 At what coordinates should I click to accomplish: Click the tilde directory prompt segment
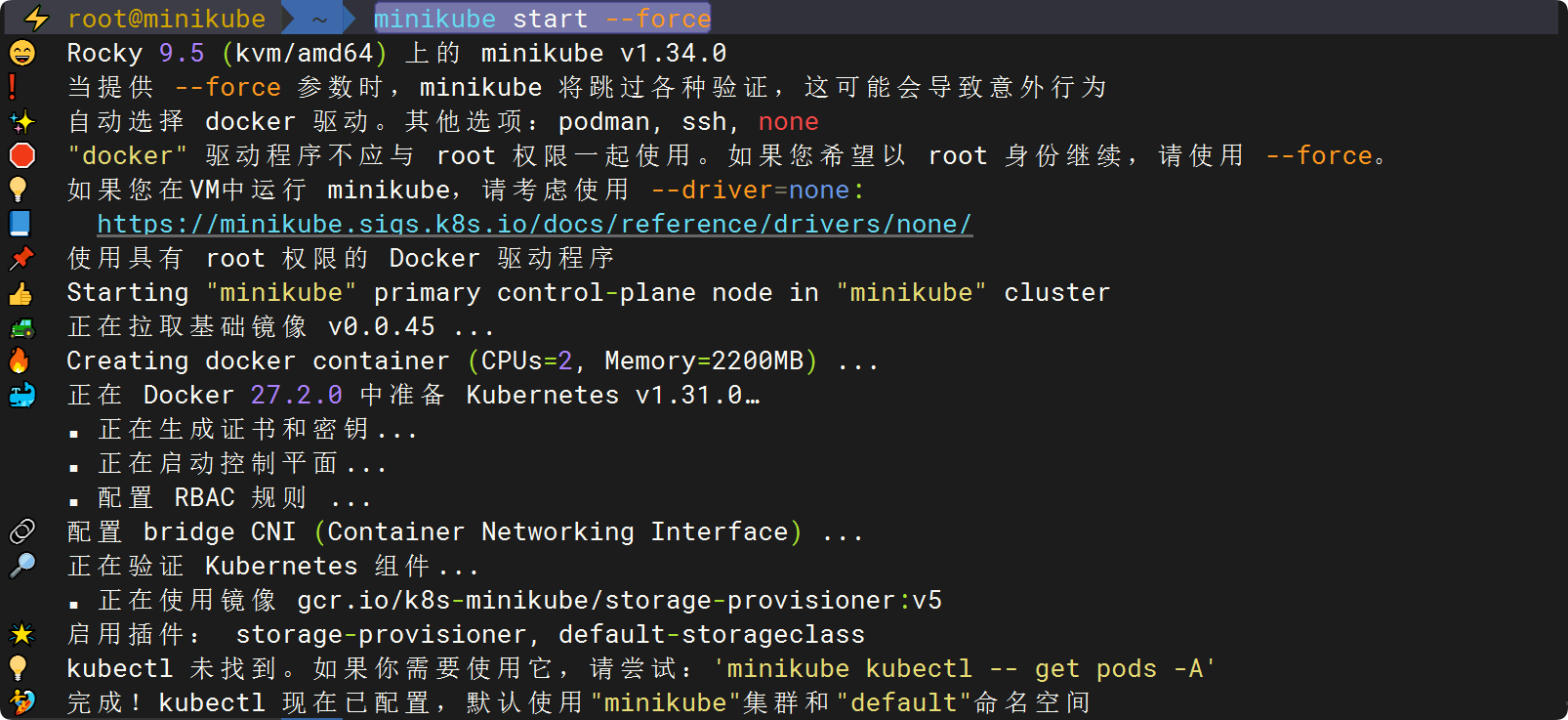click(320, 19)
